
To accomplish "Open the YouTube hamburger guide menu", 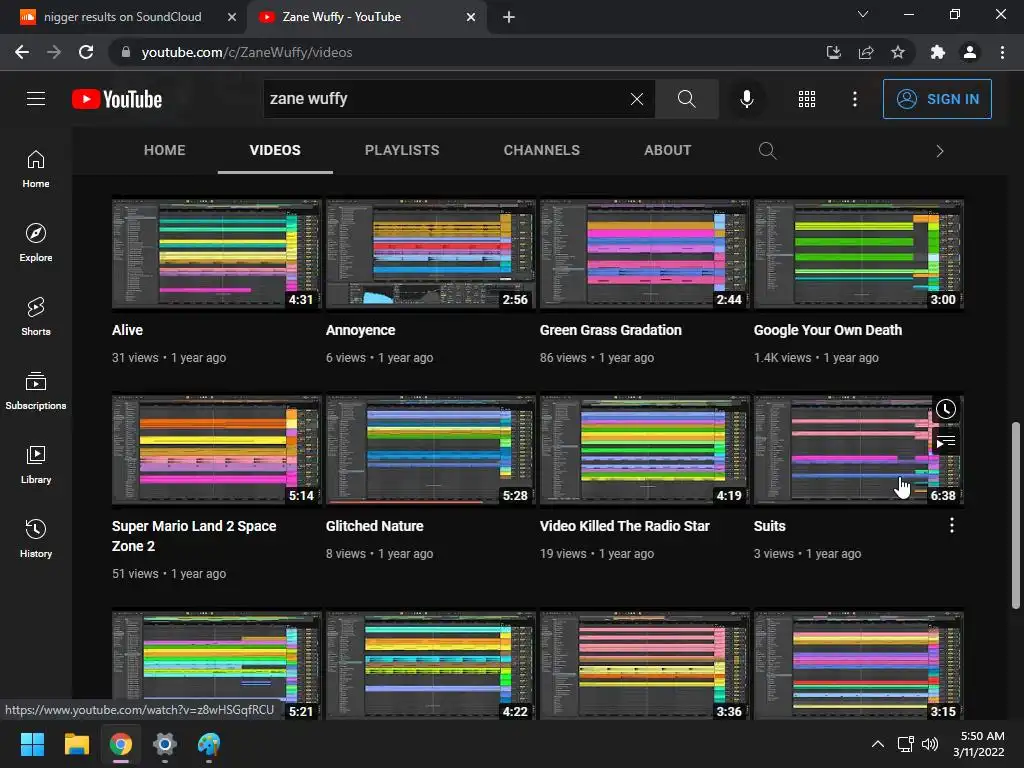I will (x=36, y=99).
